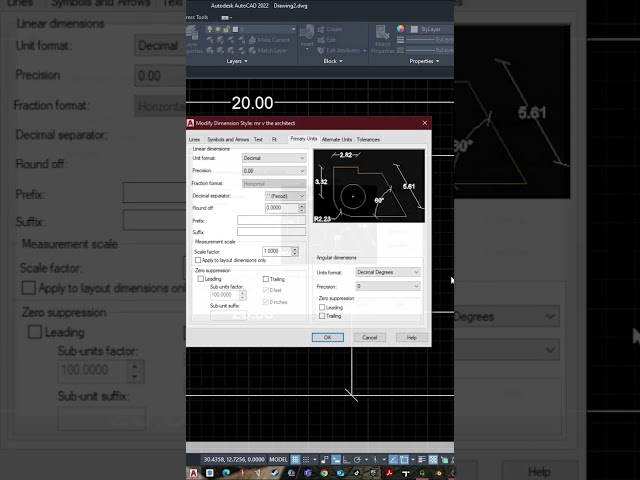Open Blender from the taskbar
The image size is (640, 480).
pos(438,473)
